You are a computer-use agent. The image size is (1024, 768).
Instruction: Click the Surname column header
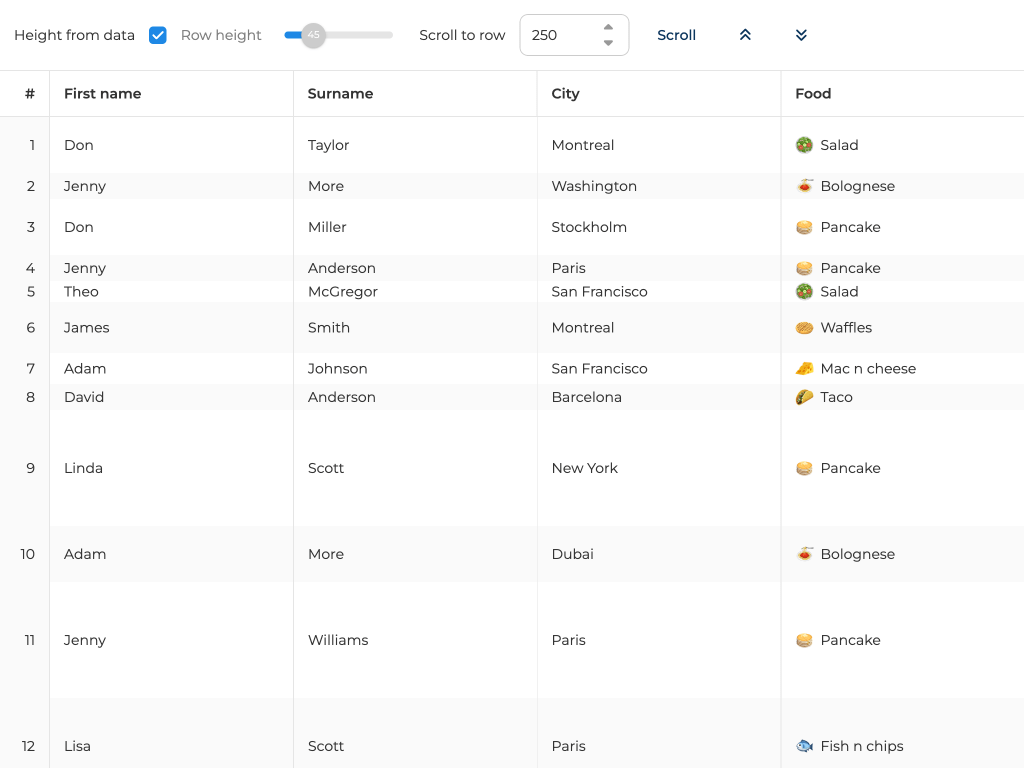coord(340,94)
